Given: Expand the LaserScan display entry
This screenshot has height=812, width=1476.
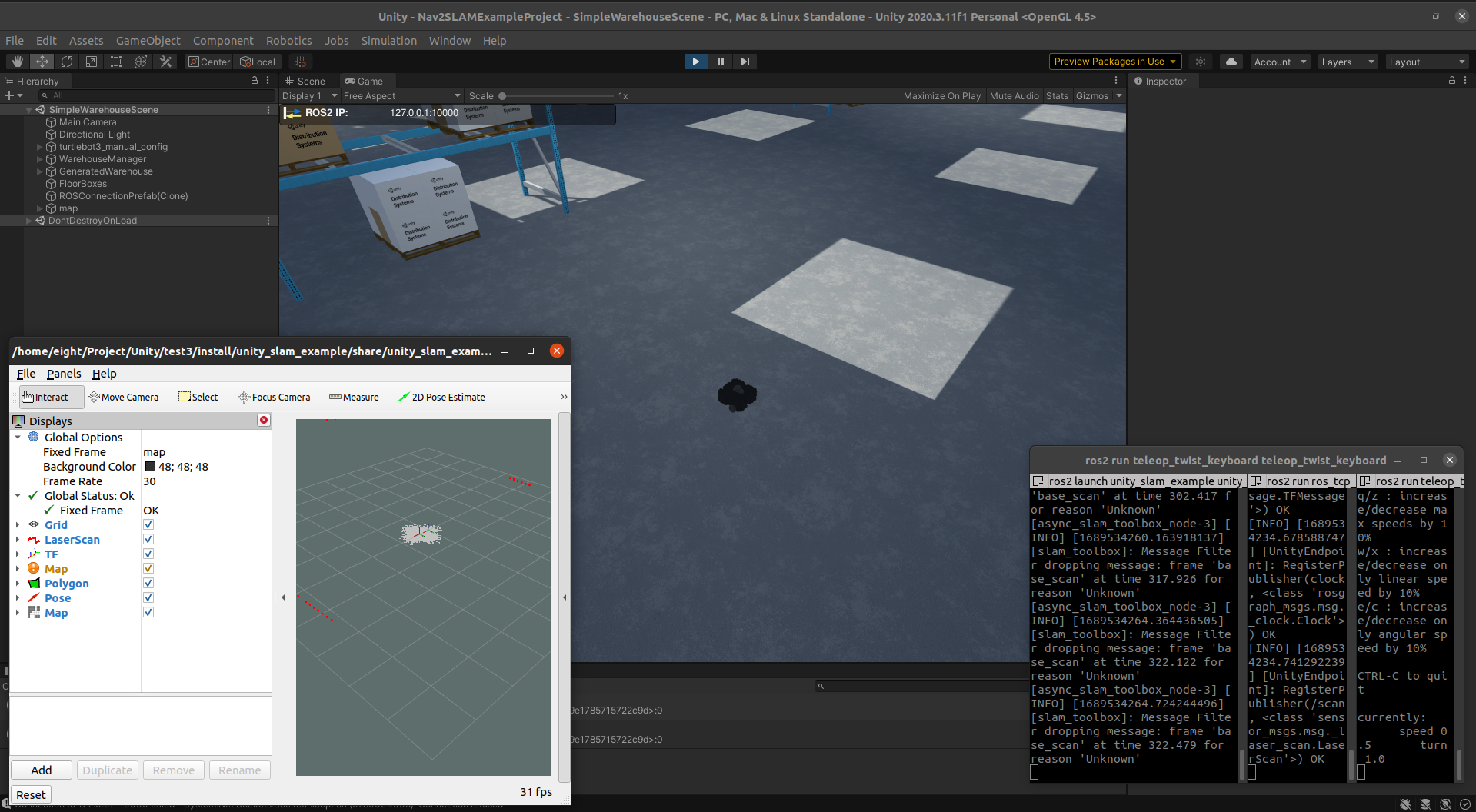Looking at the screenshot, I should (18, 539).
